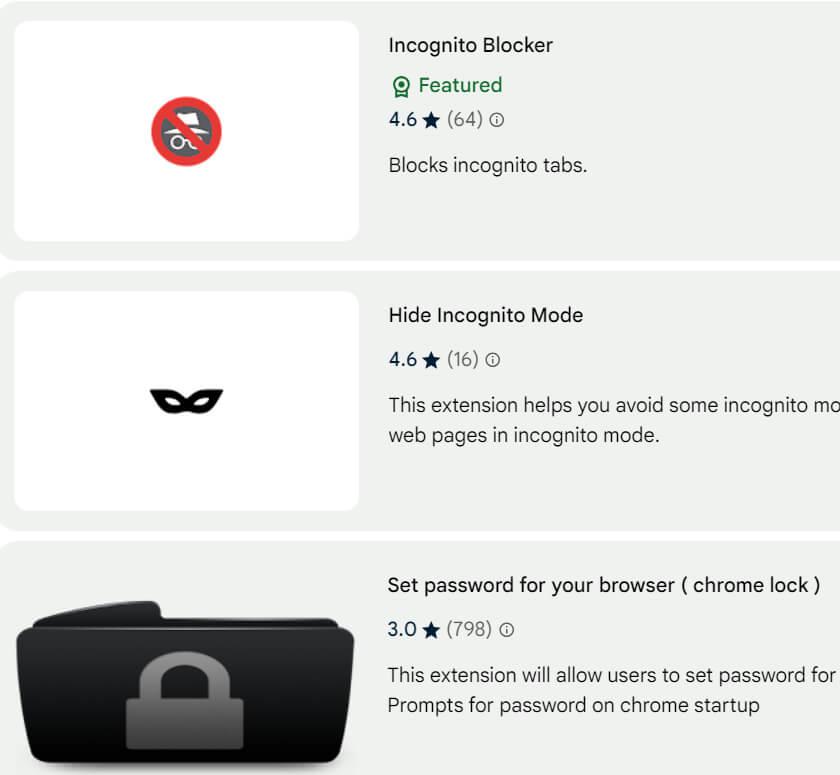The image size is (840, 775).
Task: Click the (64) review count
Action: click(x=465, y=120)
